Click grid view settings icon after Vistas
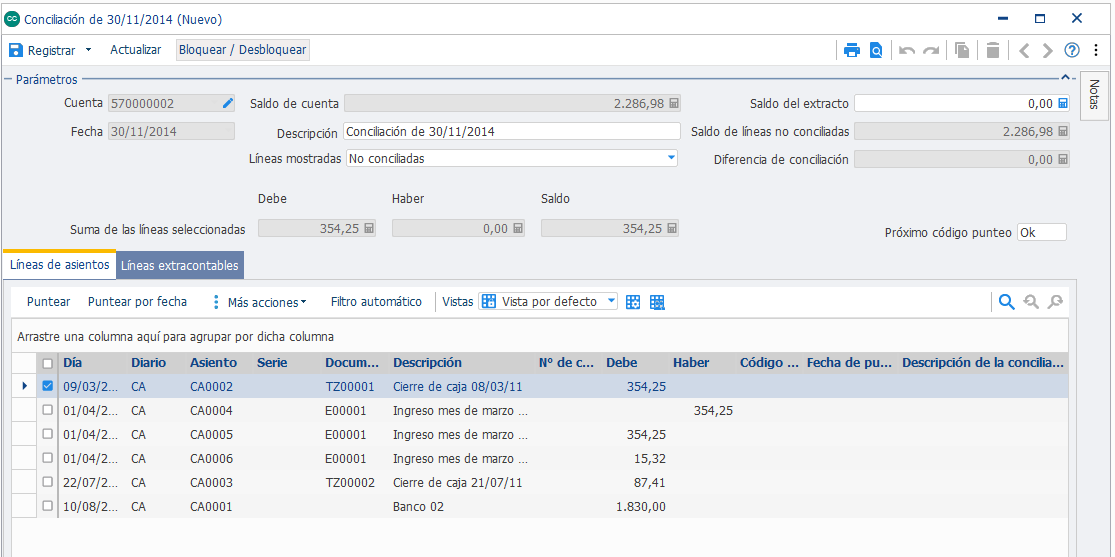1115x557 pixels. pyautogui.click(x=633, y=302)
